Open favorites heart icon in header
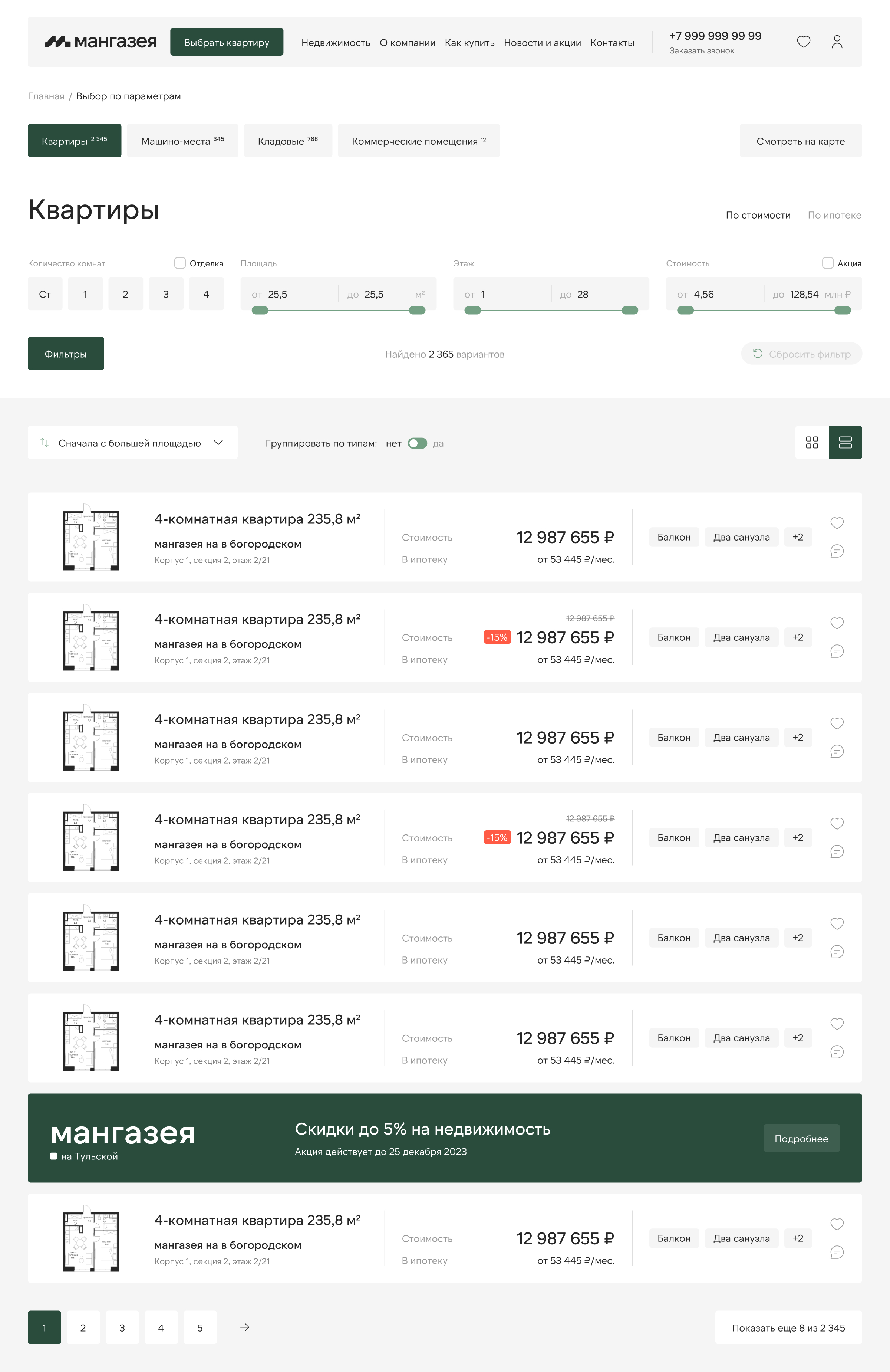890x1372 pixels. pos(803,42)
